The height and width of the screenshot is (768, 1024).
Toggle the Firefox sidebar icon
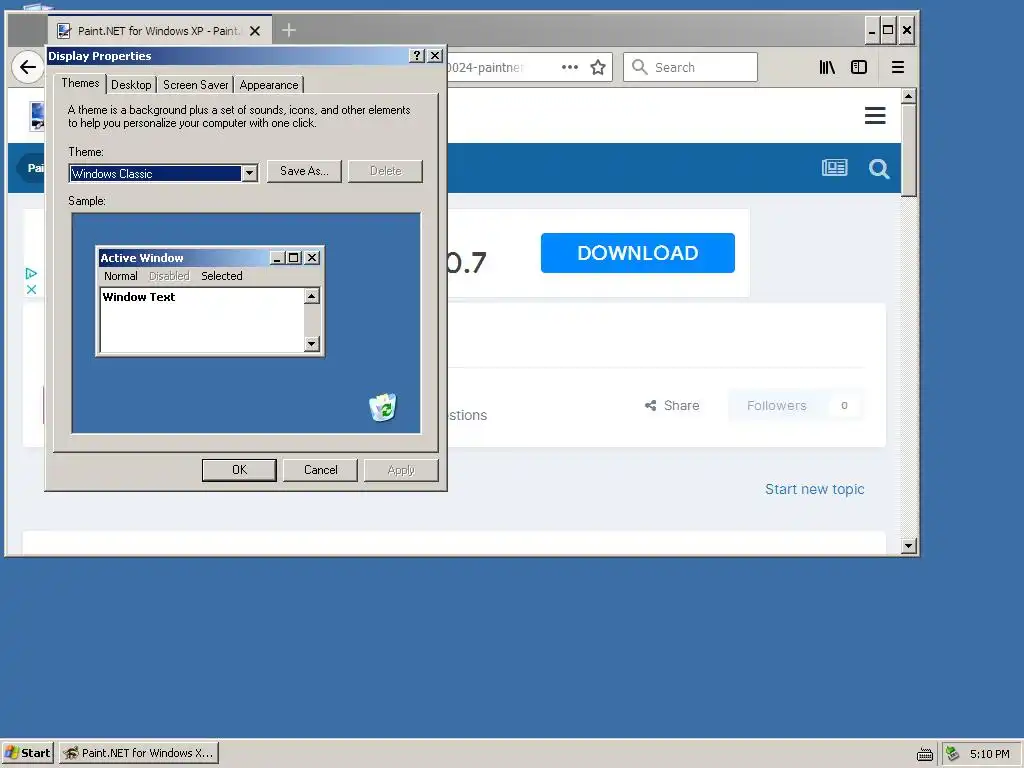[x=859, y=67]
